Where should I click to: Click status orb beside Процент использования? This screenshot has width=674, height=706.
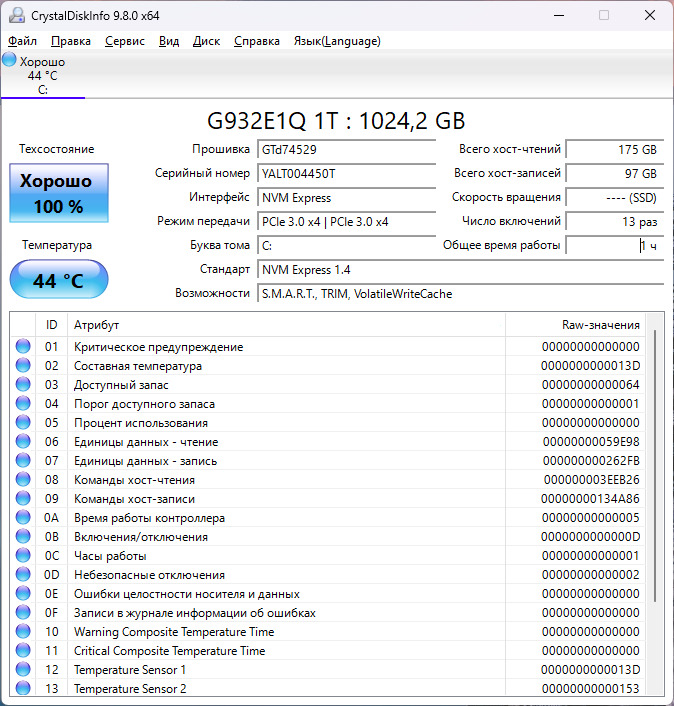tap(23, 423)
